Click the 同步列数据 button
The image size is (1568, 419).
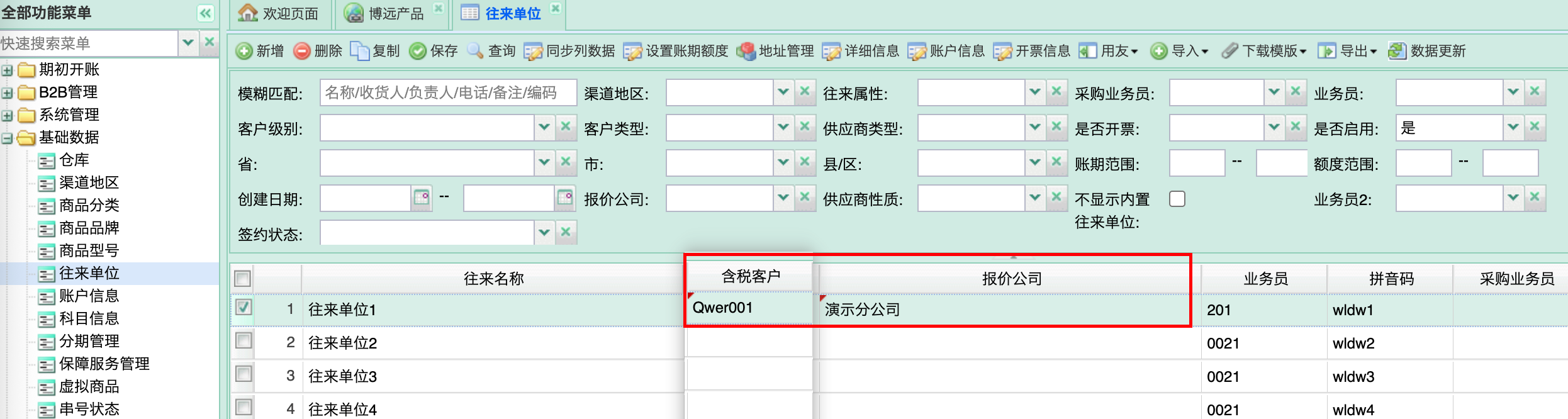(x=569, y=51)
